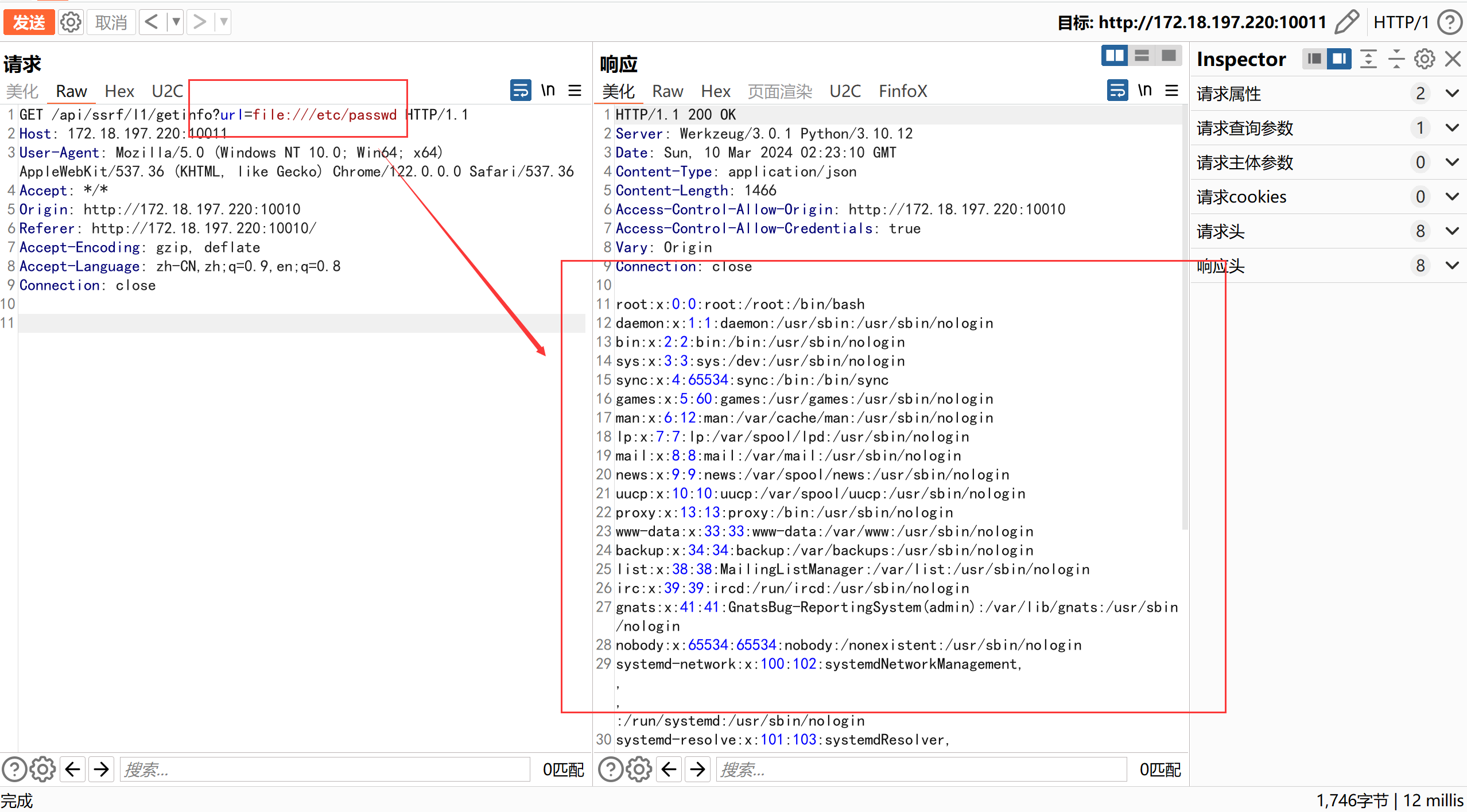Open Inspector settings gear

point(1425,59)
